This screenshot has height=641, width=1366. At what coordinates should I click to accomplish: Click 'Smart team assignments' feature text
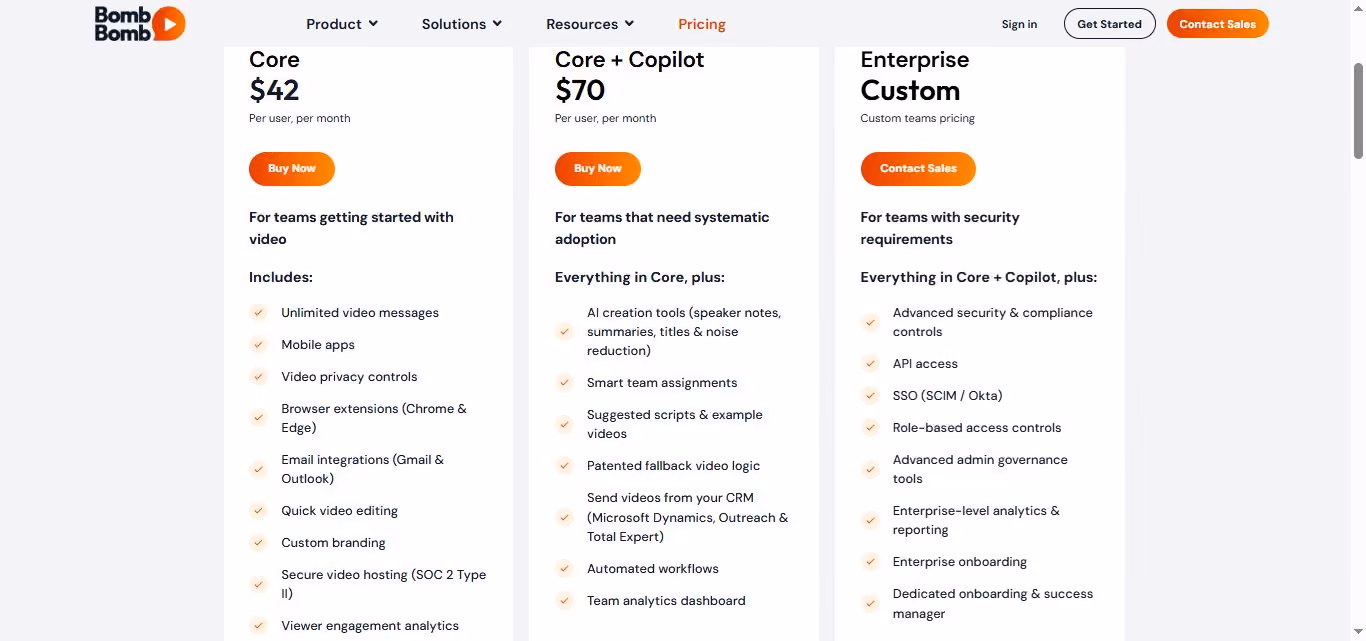tap(662, 383)
